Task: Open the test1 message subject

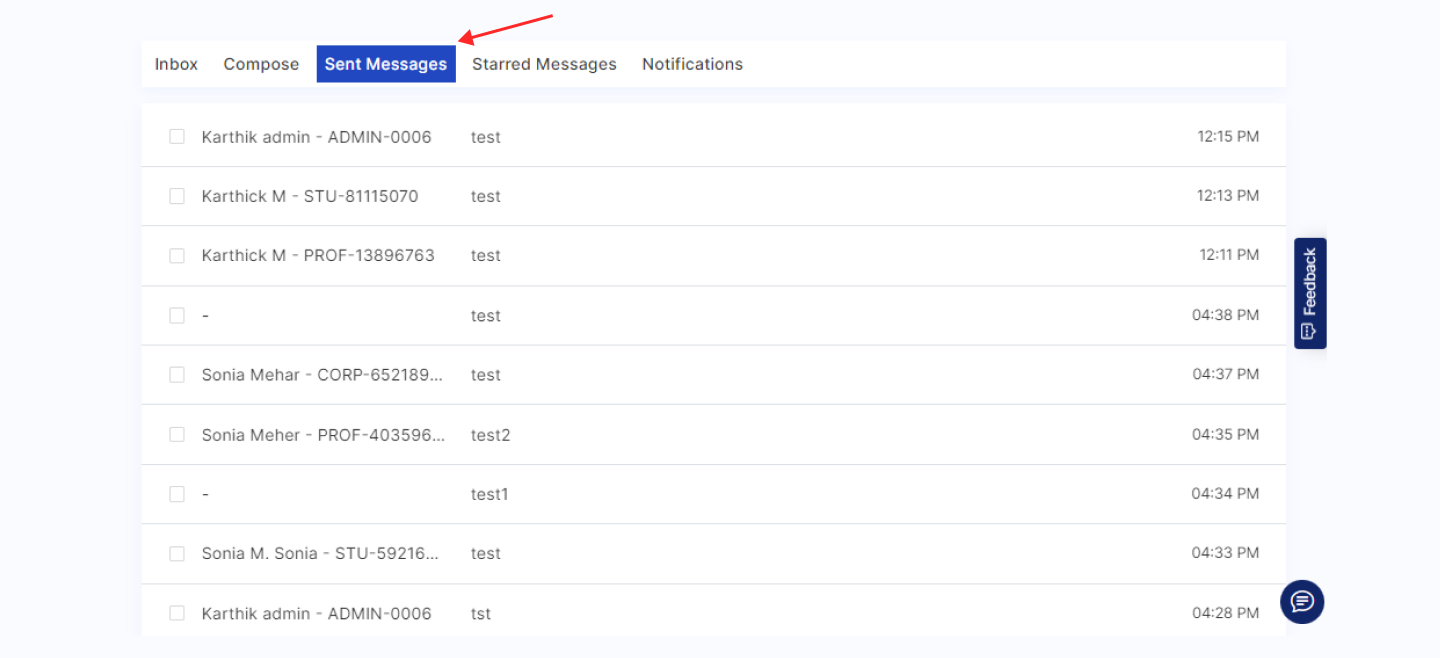Action: point(489,494)
